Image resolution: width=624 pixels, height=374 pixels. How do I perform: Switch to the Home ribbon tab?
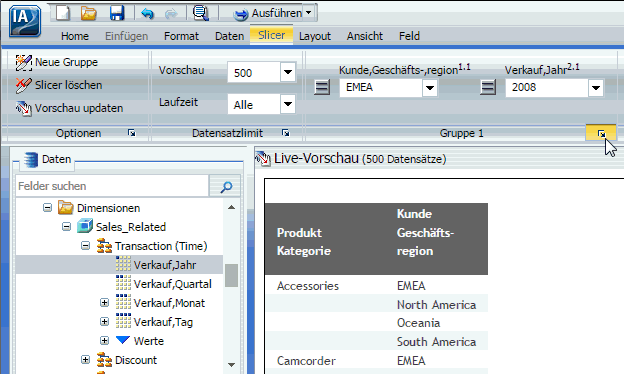click(x=75, y=36)
